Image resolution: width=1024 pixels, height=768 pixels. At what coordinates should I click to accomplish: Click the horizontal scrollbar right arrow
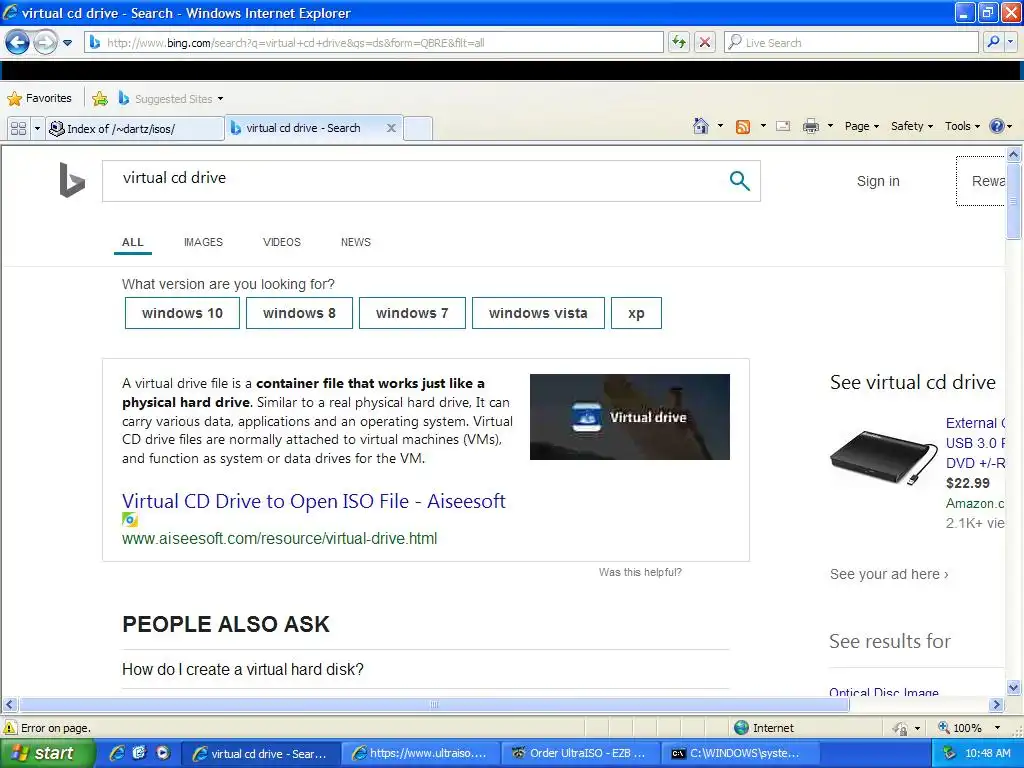pos(996,705)
